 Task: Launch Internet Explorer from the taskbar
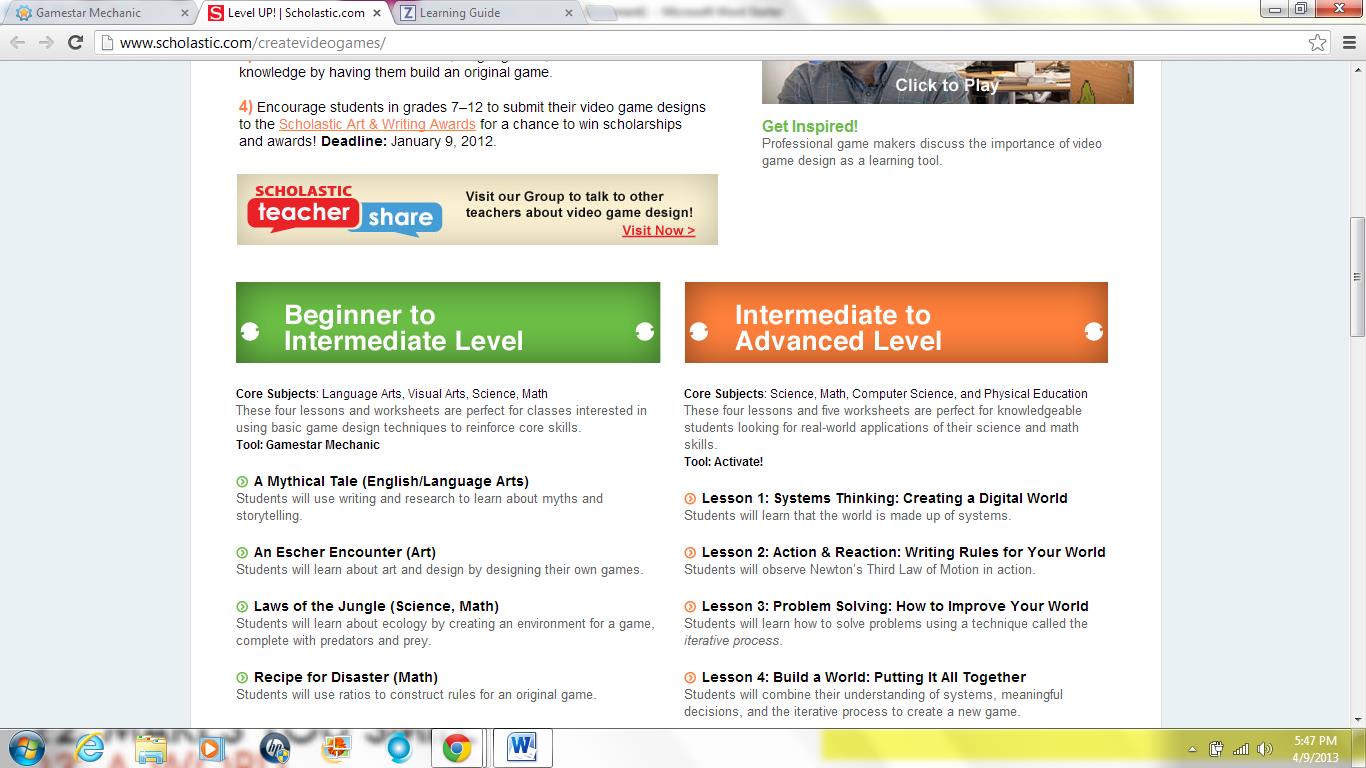click(x=89, y=748)
